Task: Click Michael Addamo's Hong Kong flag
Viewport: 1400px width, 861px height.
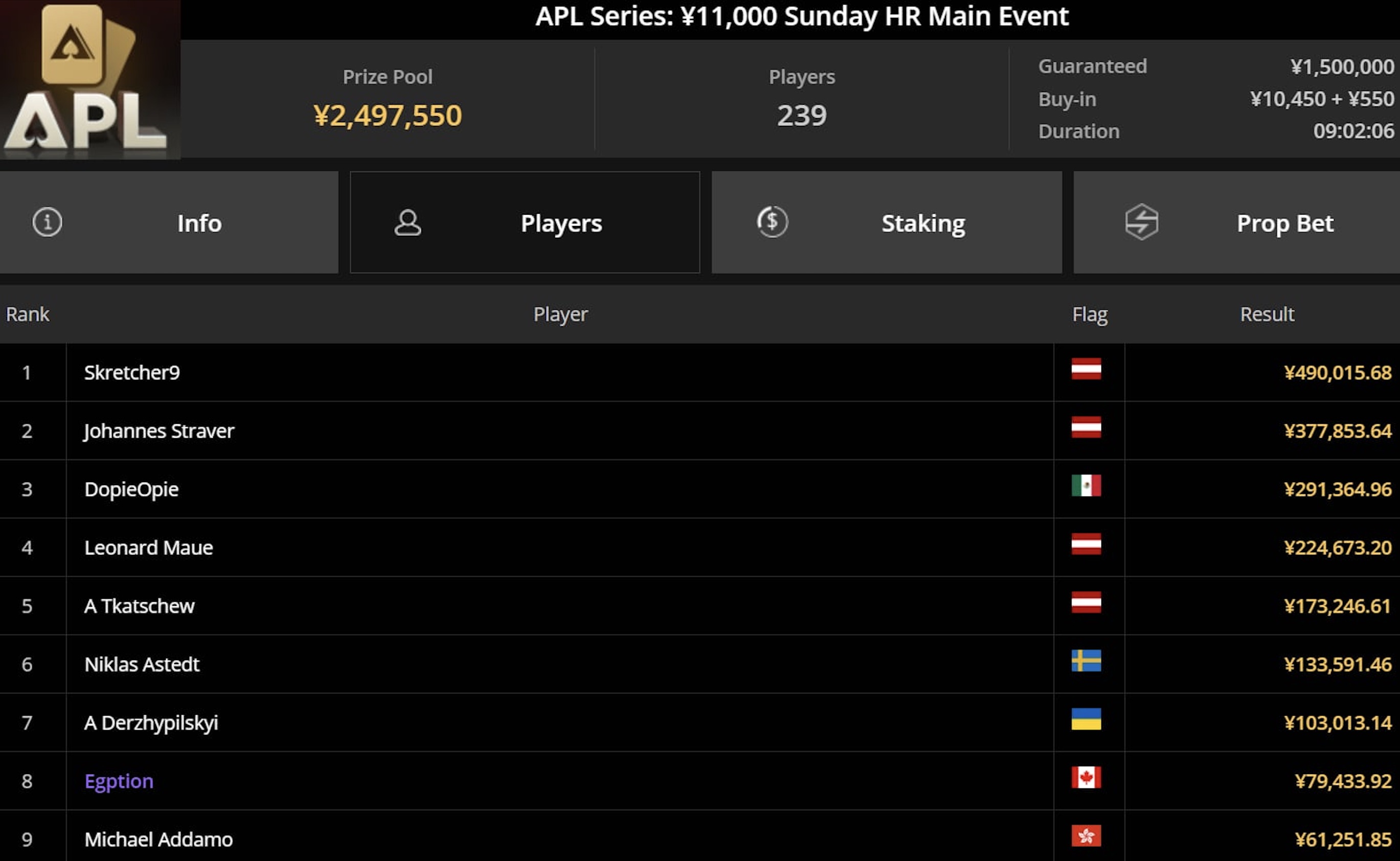Action: [x=1086, y=836]
